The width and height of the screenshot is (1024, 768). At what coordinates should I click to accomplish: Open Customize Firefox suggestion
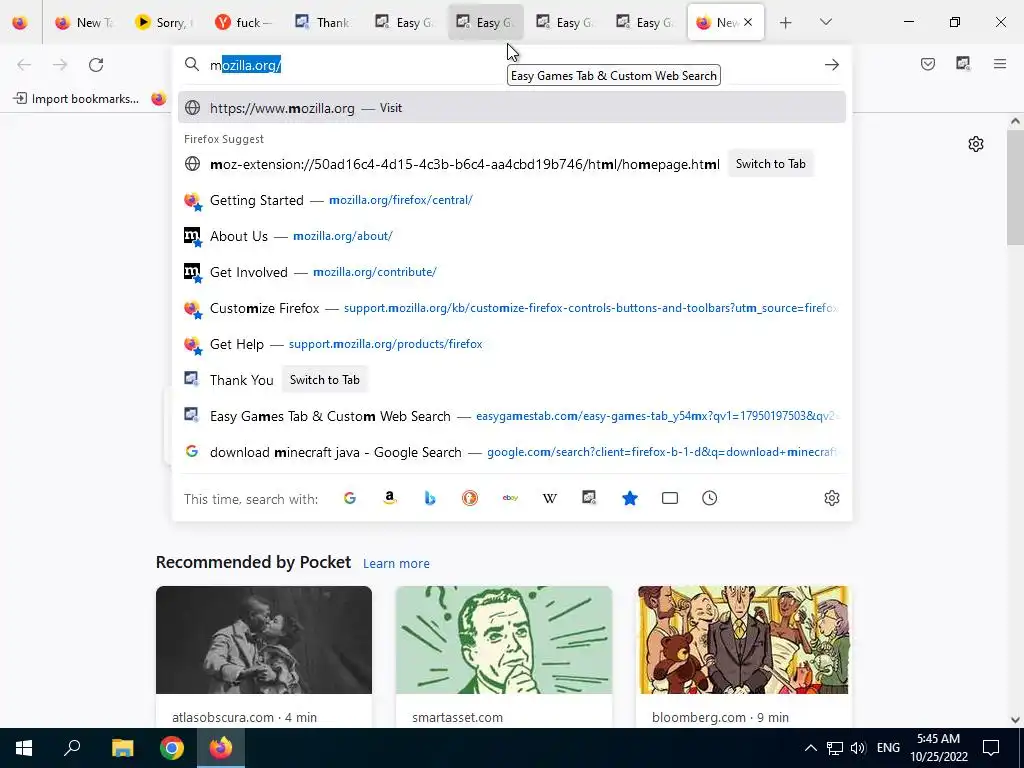511,308
